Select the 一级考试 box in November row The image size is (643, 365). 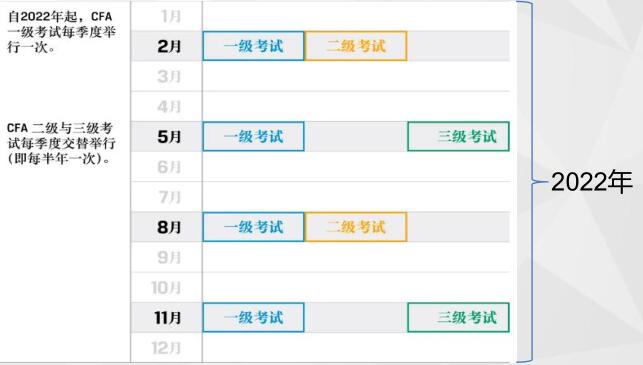pyautogui.click(x=253, y=317)
